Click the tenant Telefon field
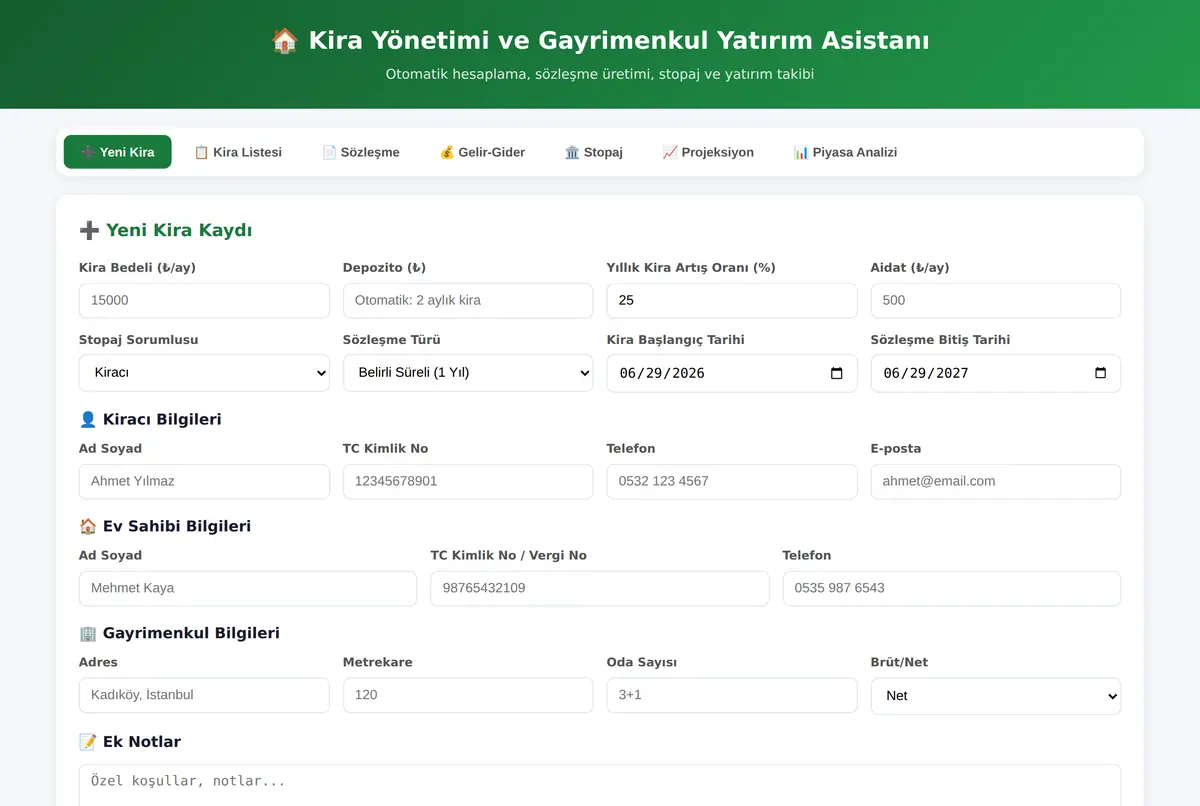Image resolution: width=1200 pixels, height=806 pixels. [x=732, y=481]
